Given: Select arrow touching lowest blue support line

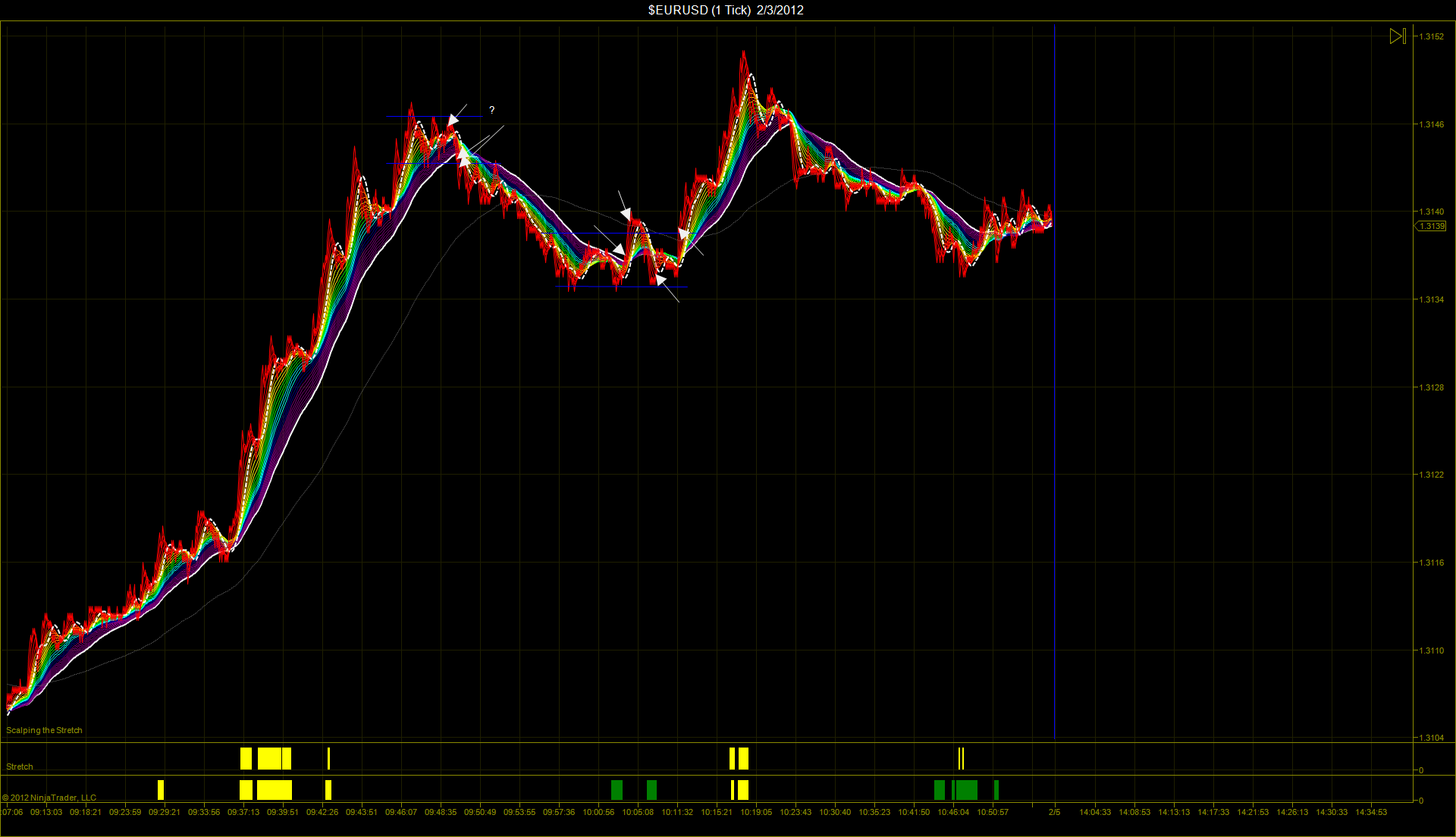Looking at the screenshot, I should (x=661, y=281).
